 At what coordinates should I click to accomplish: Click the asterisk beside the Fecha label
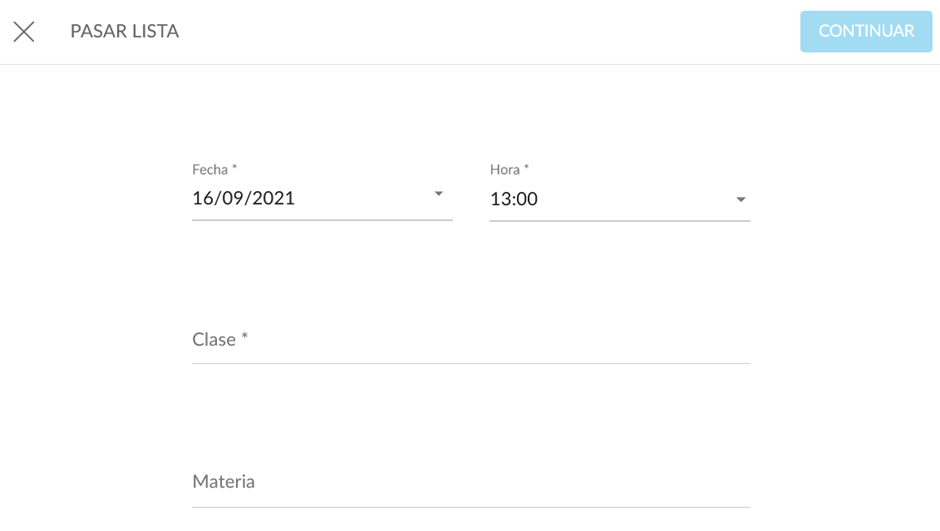click(235, 169)
